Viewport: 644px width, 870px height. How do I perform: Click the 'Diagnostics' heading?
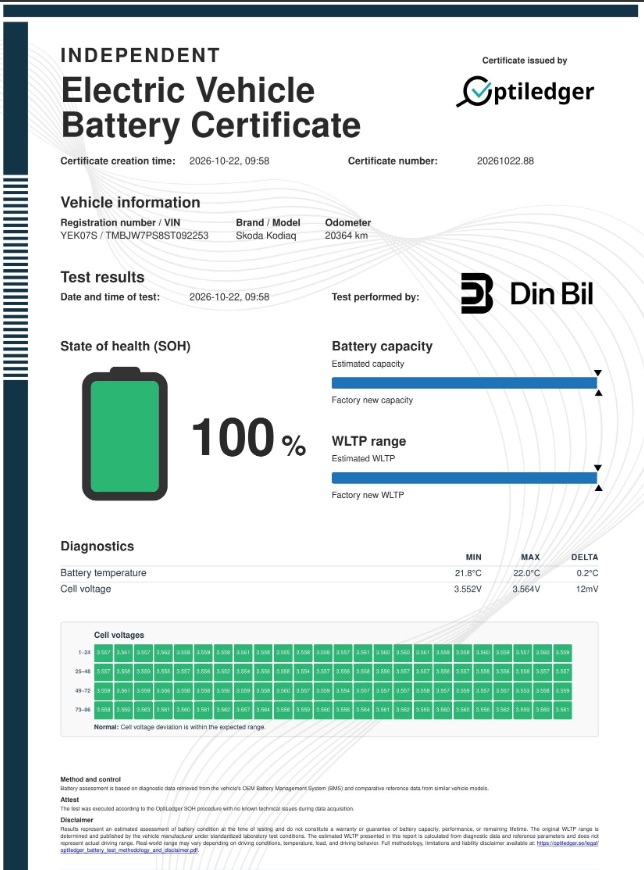click(97, 546)
